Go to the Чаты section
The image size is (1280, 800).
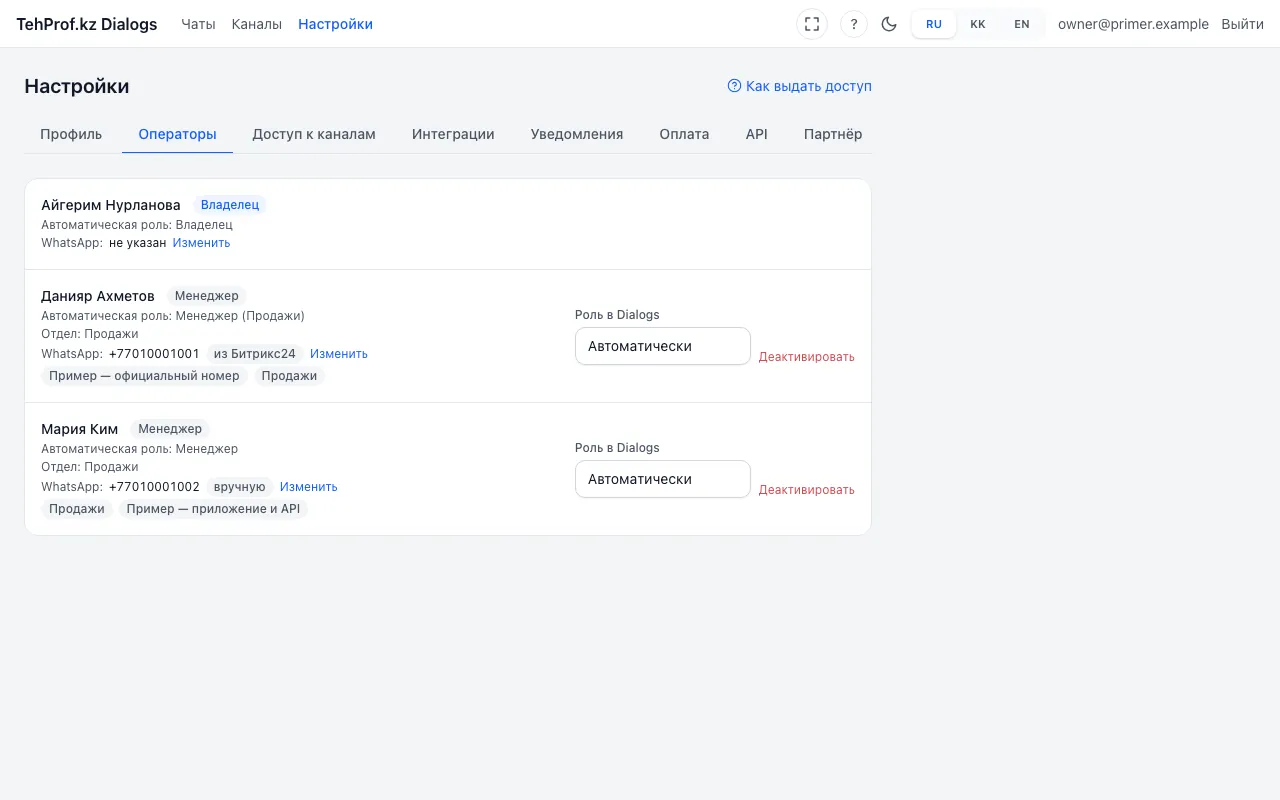pyautogui.click(x=198, y=24)
